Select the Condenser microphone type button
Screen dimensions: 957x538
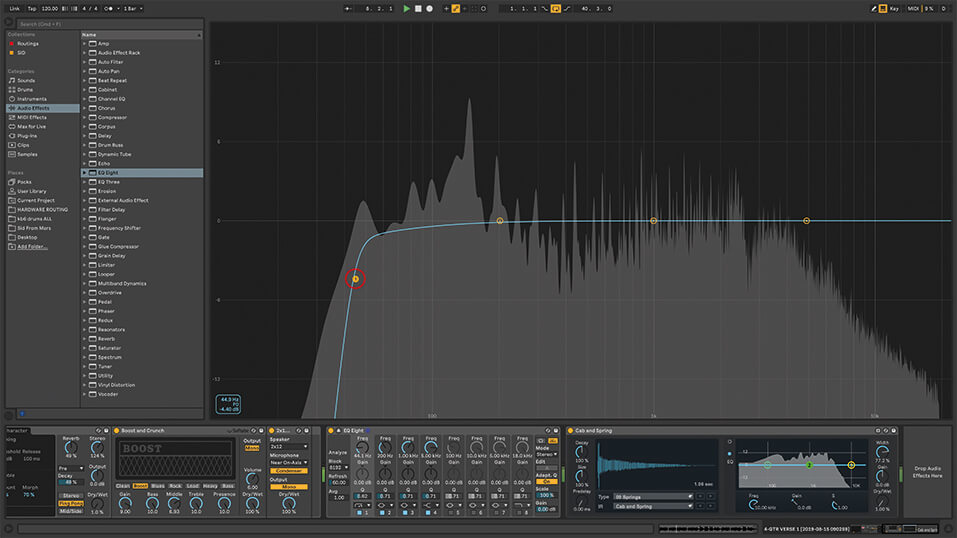point(289,471)
